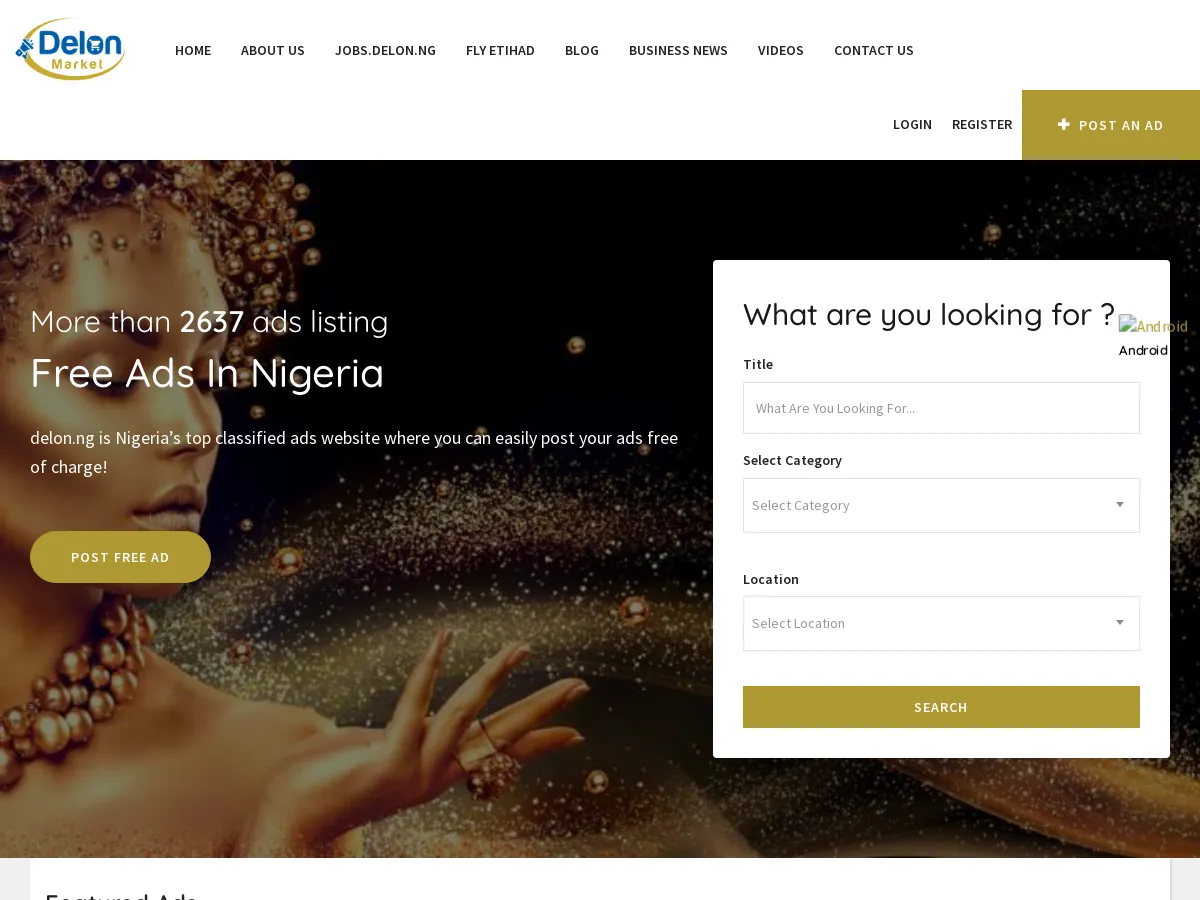1200x900 pixels.
Task: Click the Login link
Action: pos(912,124)
